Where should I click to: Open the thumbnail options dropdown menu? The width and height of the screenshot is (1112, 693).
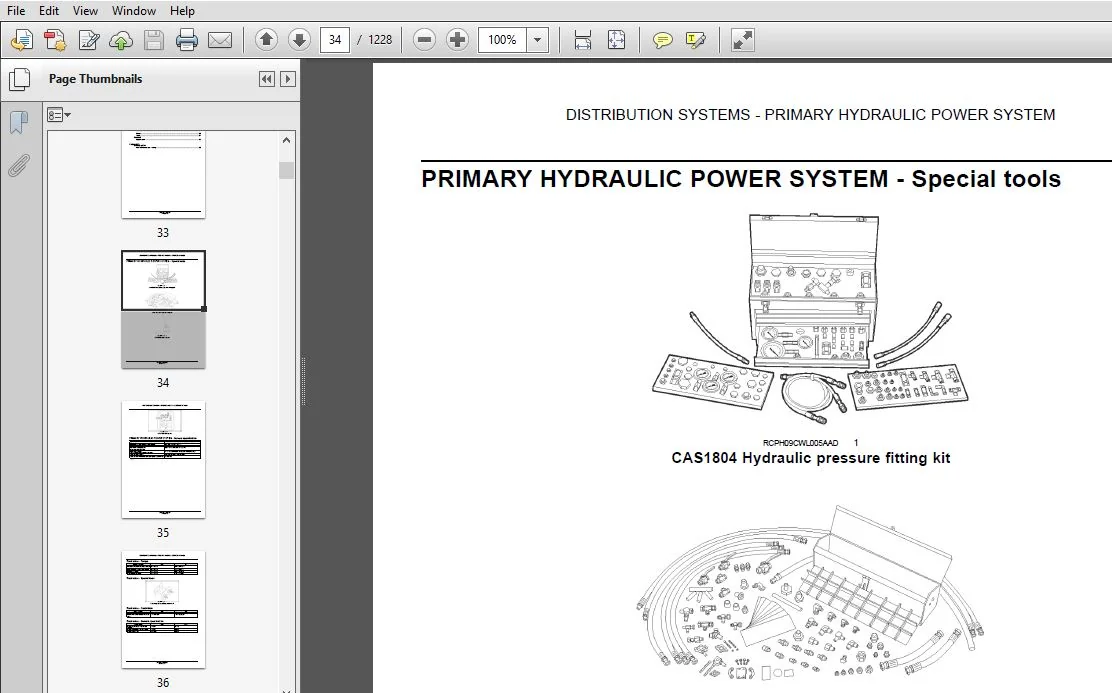point(59,115)
